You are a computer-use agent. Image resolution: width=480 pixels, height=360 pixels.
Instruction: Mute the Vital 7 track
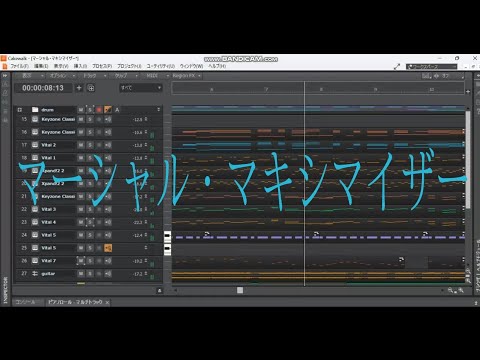(x=81, y=261)
